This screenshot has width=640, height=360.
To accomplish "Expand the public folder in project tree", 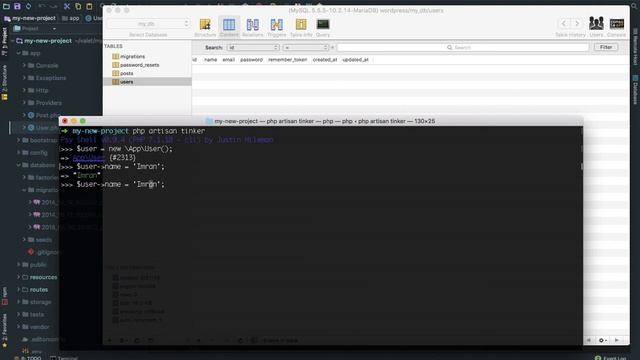I will point(18,264).
